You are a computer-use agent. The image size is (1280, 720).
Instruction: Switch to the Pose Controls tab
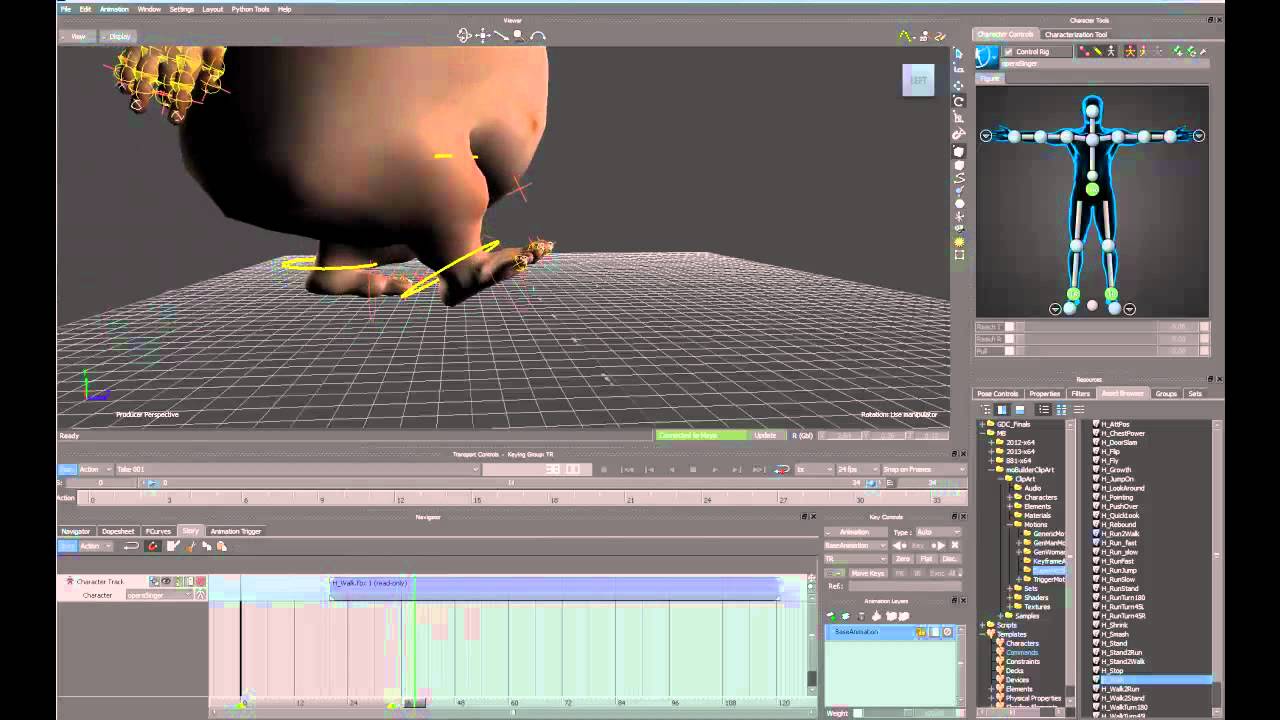click(998, 394)
